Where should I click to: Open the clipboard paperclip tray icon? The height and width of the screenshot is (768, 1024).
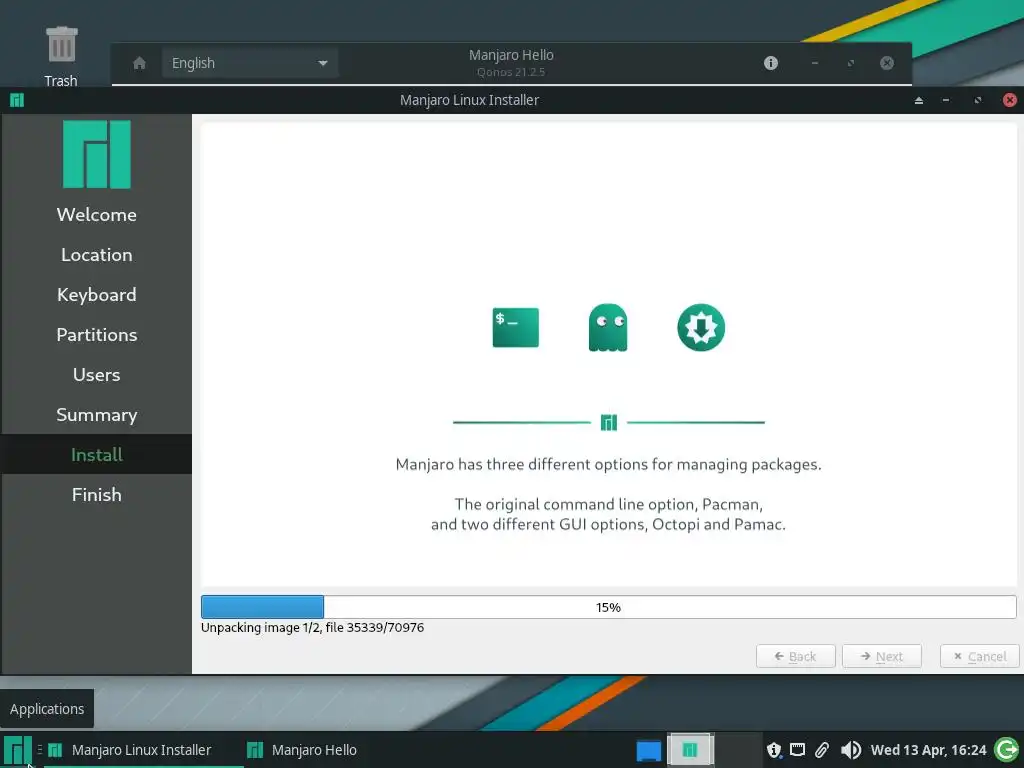(822, 750)
